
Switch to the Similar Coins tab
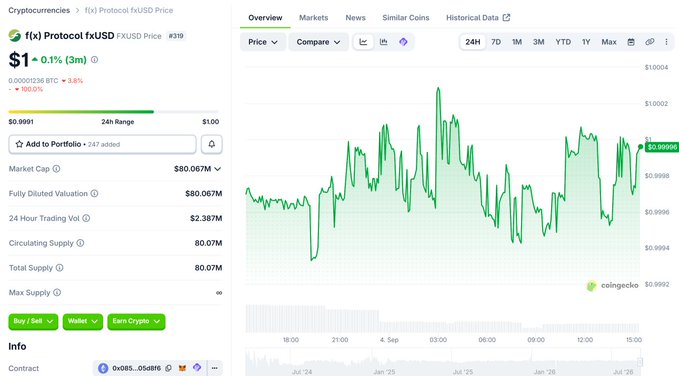point(406,18)
